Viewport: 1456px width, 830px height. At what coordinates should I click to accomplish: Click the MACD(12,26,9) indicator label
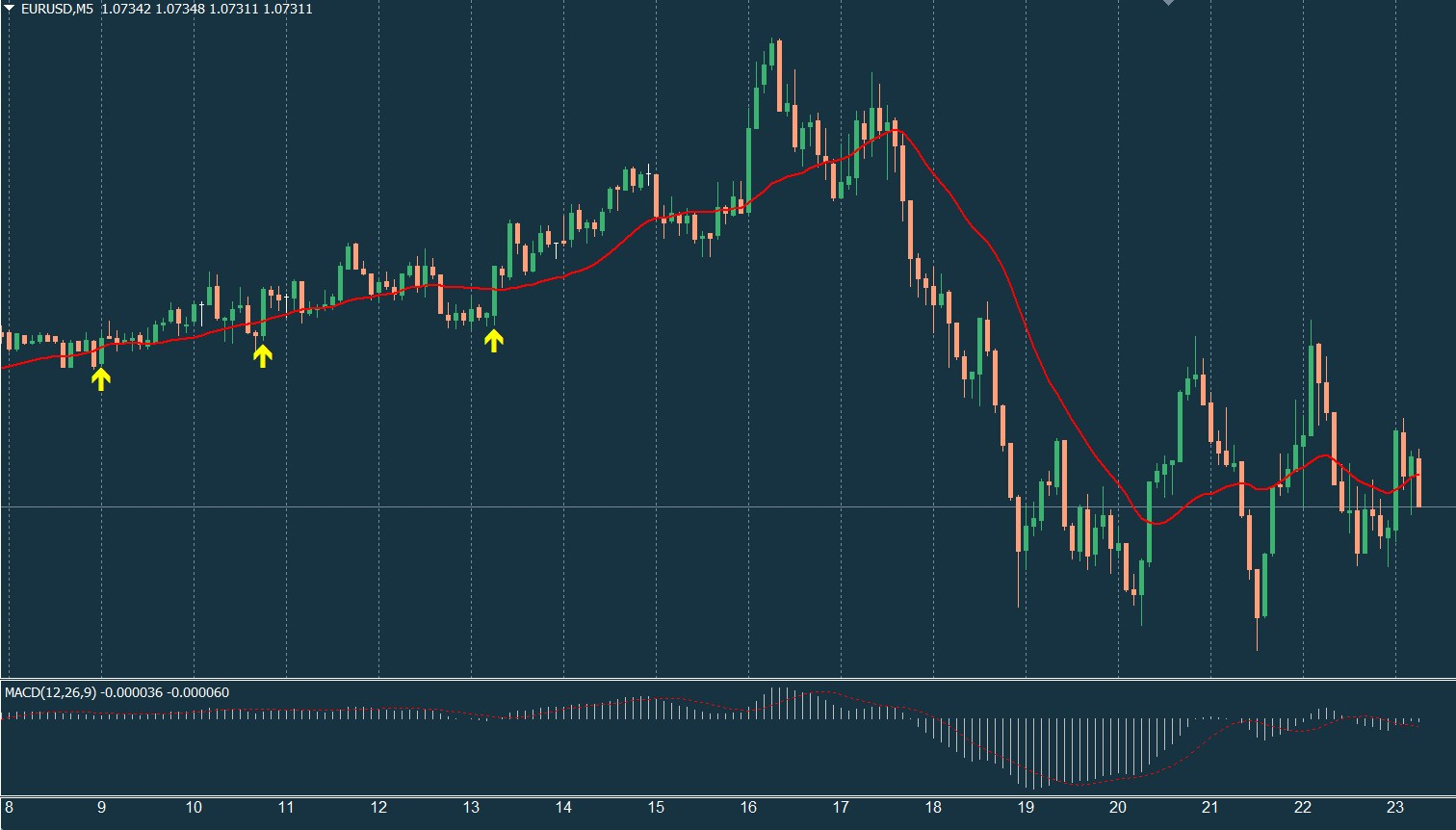coord(52,692)
